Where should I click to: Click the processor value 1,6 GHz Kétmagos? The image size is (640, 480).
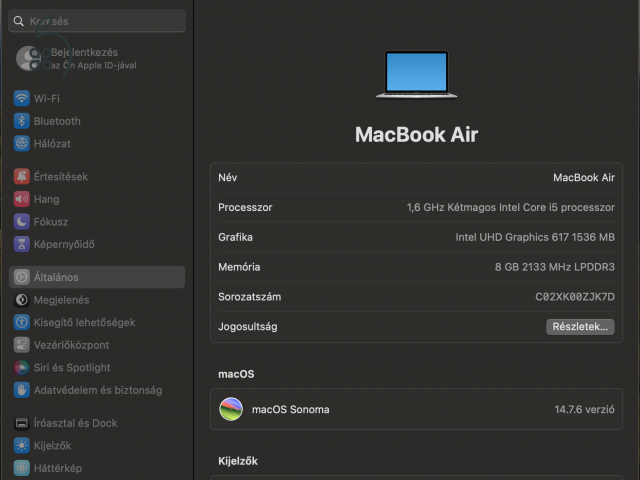[511, 207]
